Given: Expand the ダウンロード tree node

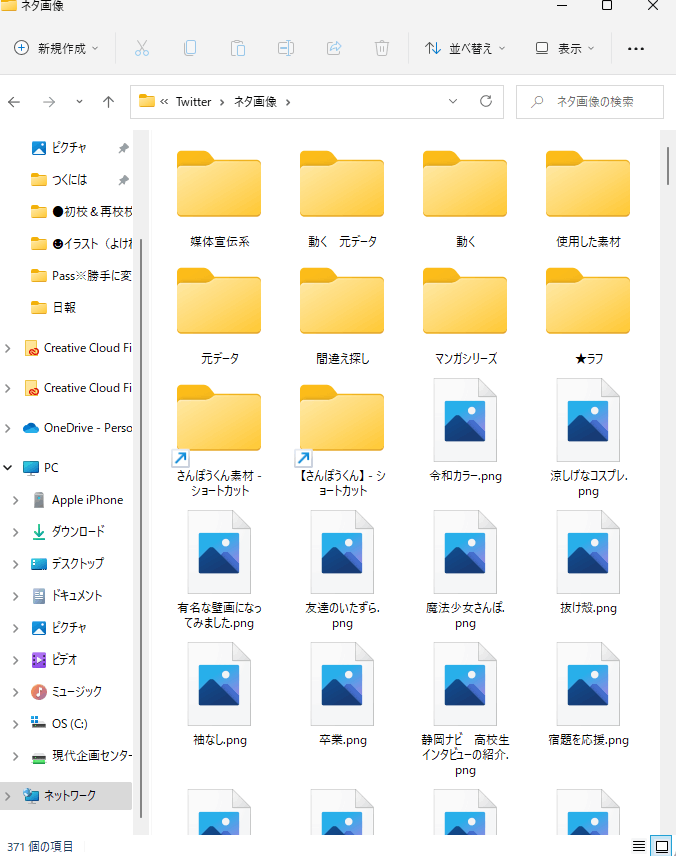Looking at the screenshot, I should pos(15,532).
